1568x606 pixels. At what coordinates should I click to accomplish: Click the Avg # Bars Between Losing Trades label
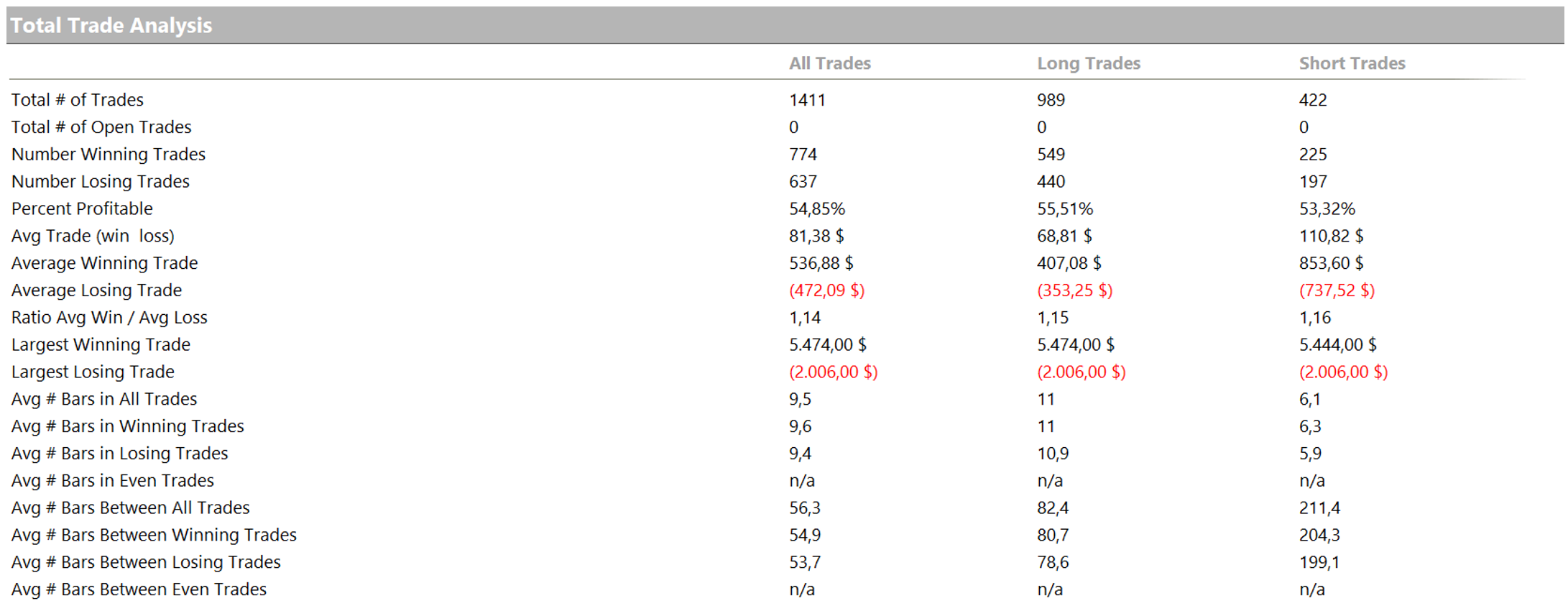[x=146, y=562]
